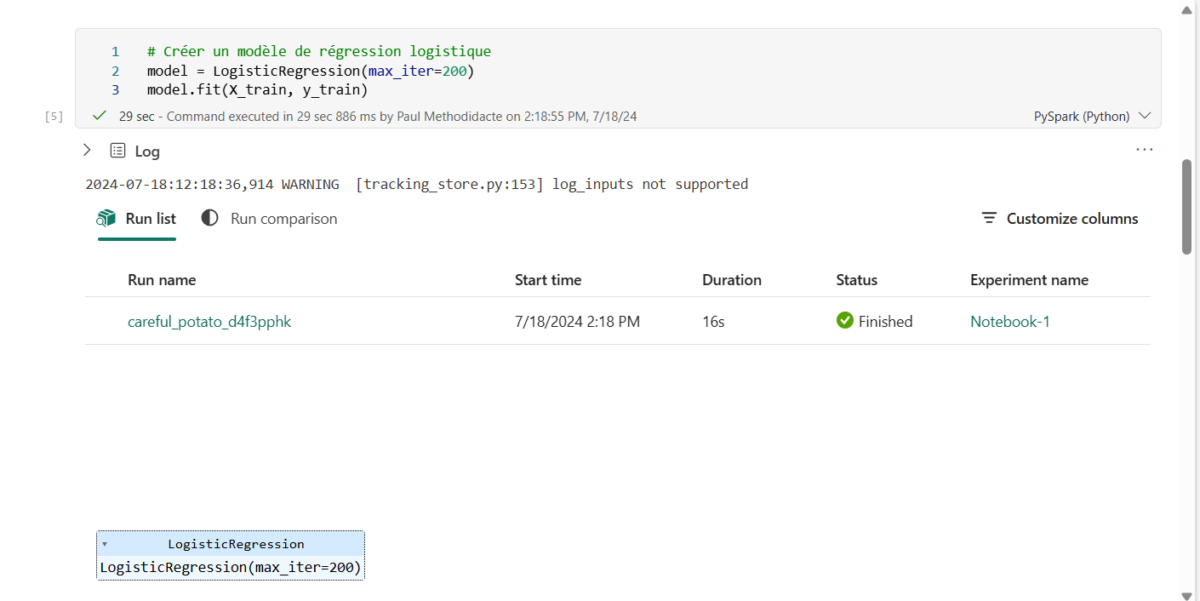Click the Start time column header
The width and height of the screenshot is (1200, 601).
pos(548,280)
